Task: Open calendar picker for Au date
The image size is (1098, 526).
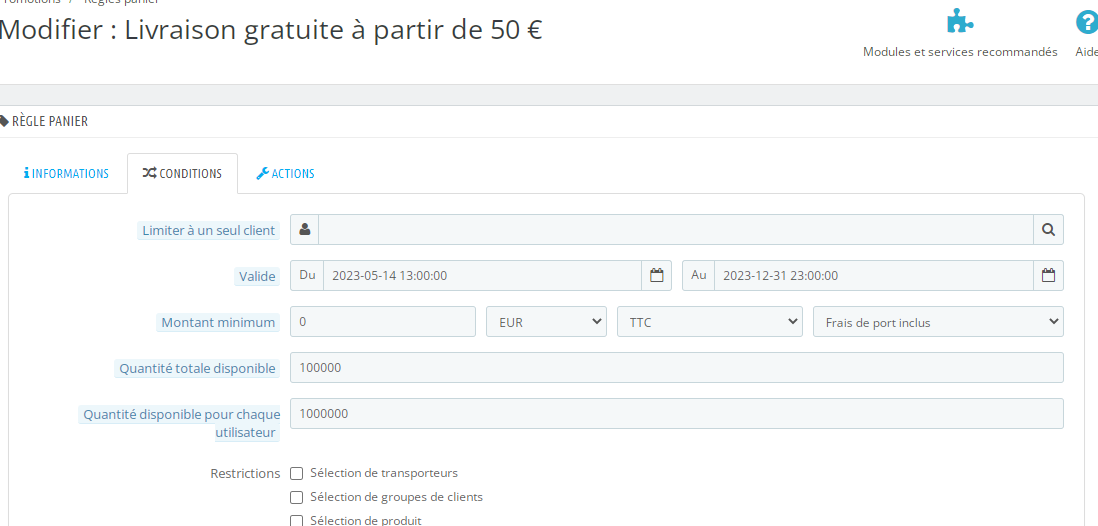Action: point(1048,276)
